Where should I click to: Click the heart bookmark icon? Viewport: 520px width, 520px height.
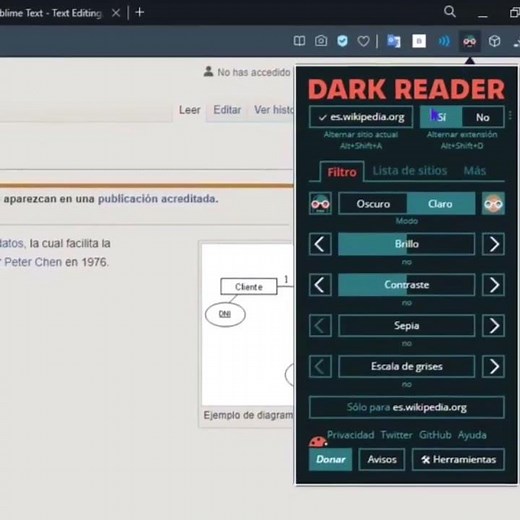pyautogui.click(x=363, y=41)
